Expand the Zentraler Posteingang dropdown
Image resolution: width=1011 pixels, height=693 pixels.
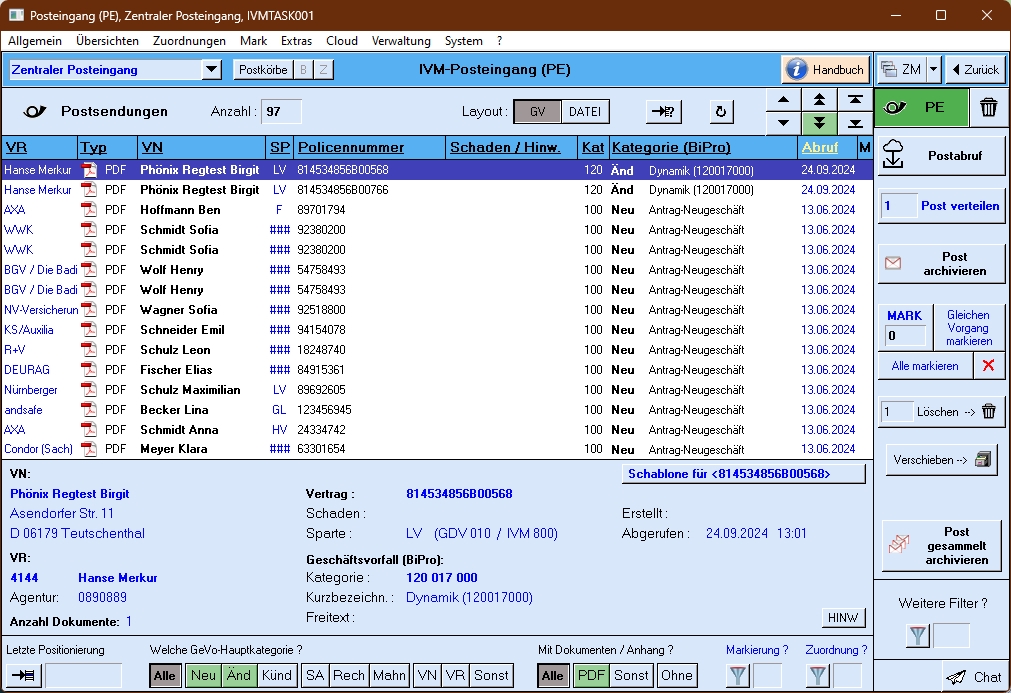point(211,70)
